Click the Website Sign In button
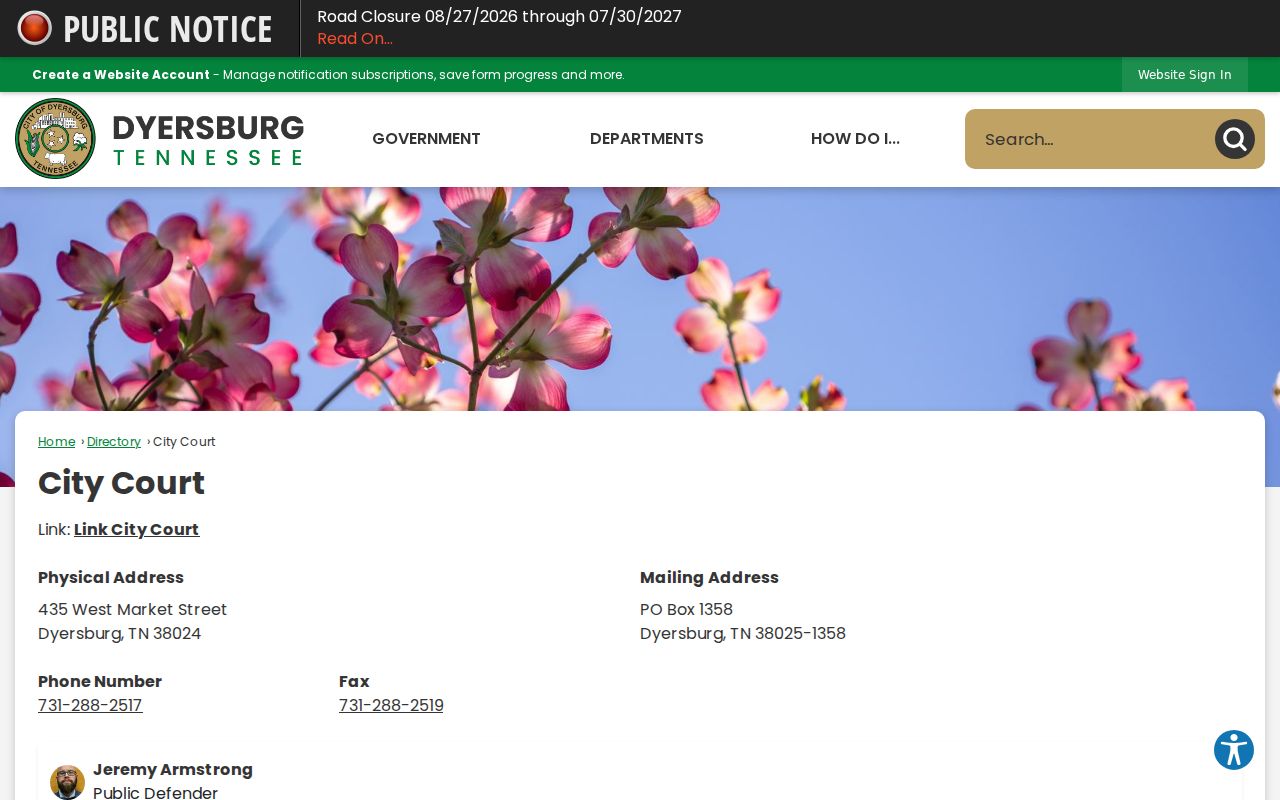1280x800 pixels. (x=1185, y=75)
